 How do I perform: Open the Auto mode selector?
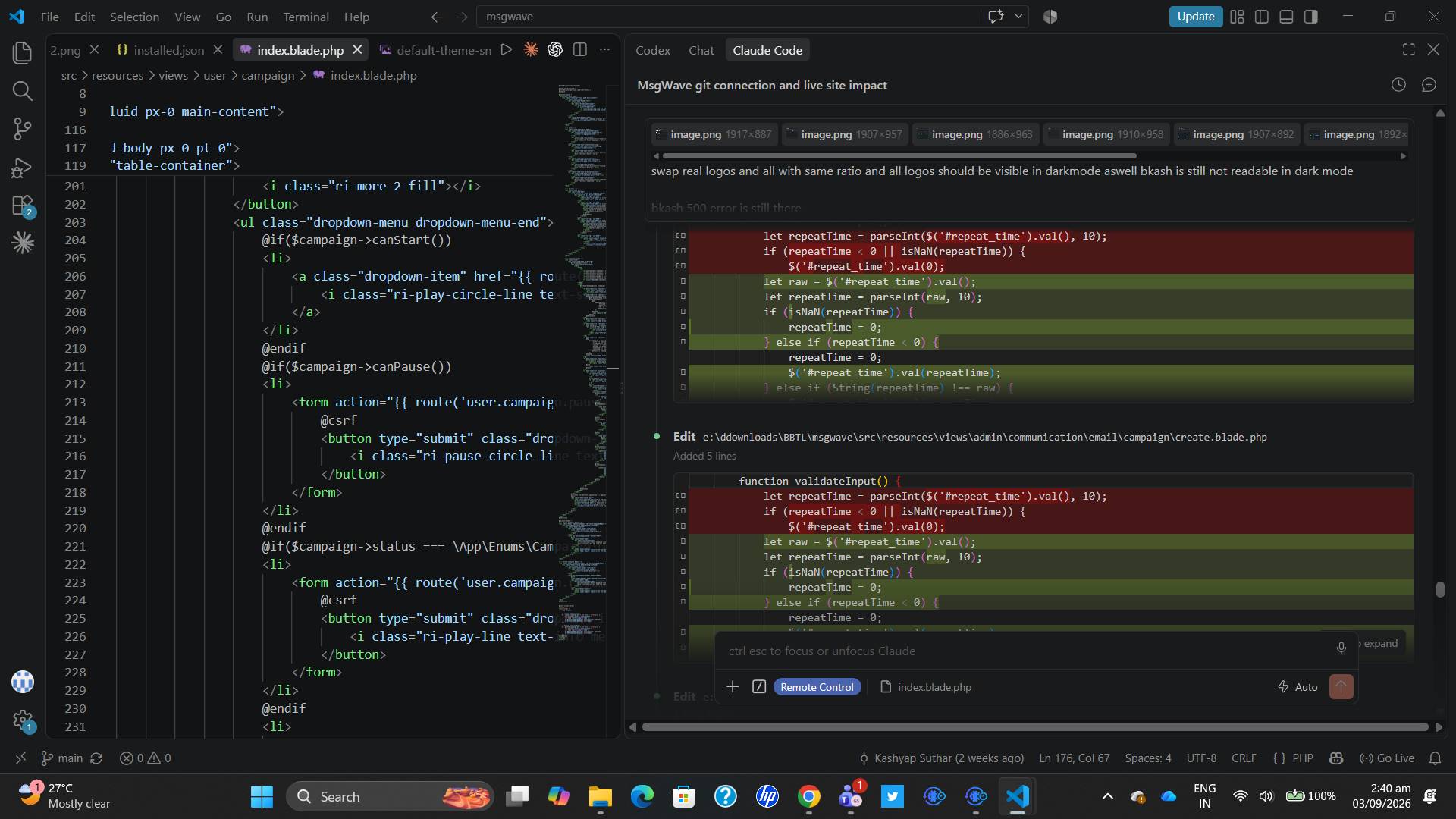[x=1298, y=687]
